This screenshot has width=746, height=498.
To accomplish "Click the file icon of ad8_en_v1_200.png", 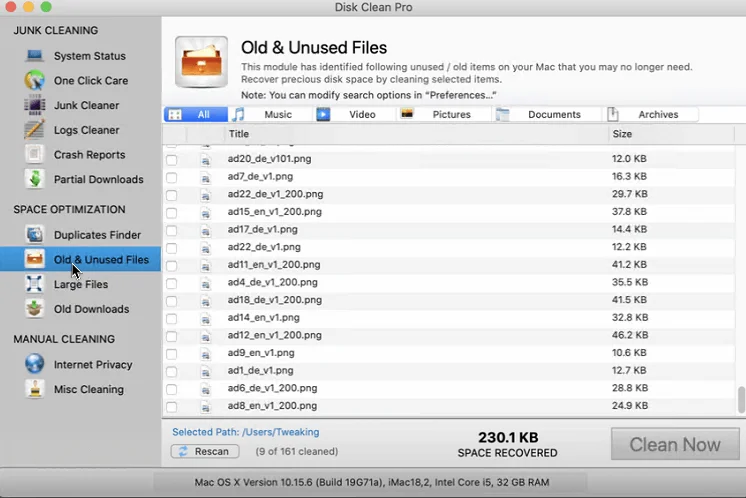I will [206, 407].
